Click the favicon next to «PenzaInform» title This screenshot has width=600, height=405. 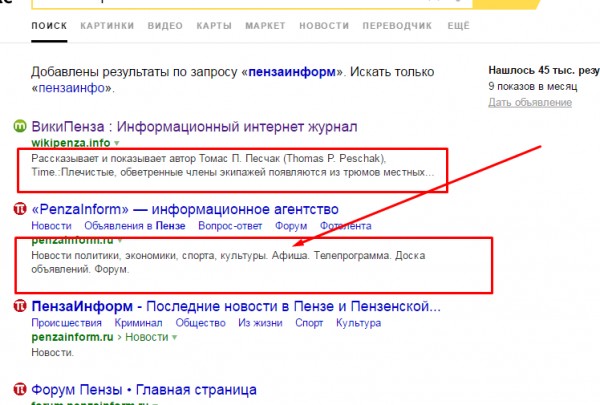coord(20,209)
